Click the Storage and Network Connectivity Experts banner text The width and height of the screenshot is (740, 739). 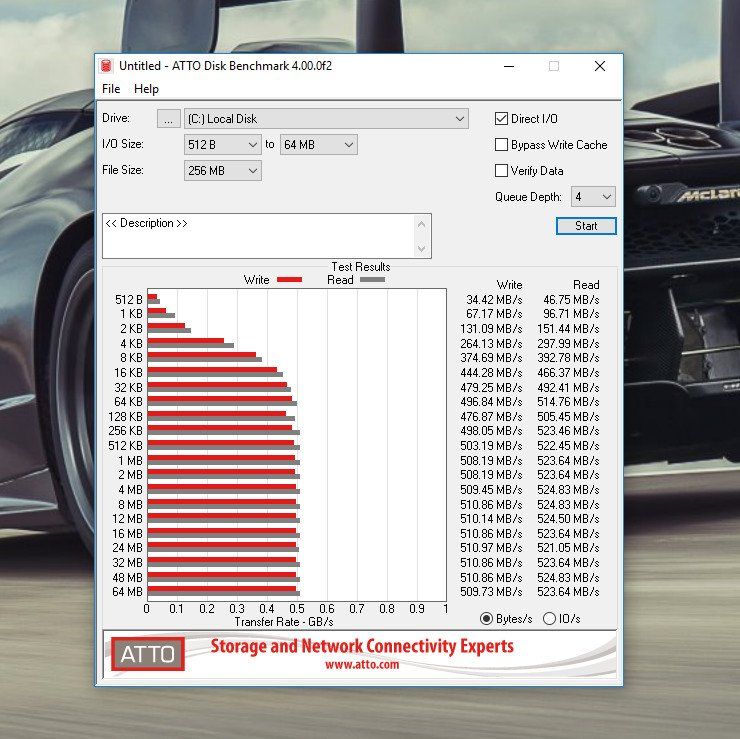pyautogui.click(x=362, y=646)
